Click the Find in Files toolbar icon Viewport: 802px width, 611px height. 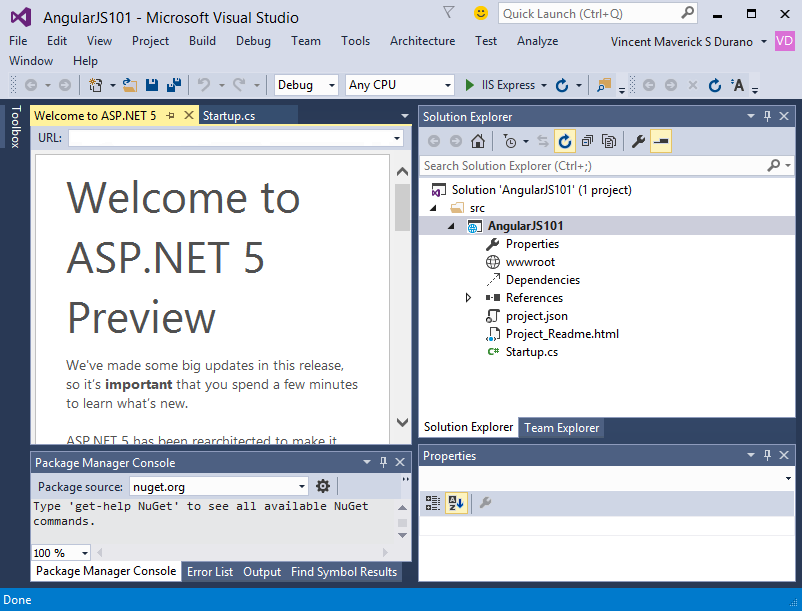click(604, 85)
